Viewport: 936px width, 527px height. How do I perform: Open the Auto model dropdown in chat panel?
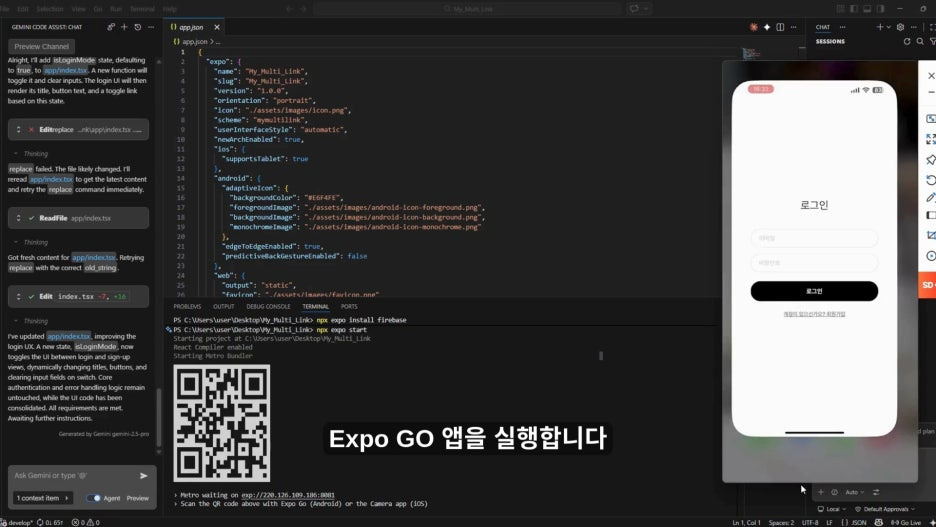(x=854, y=492)
